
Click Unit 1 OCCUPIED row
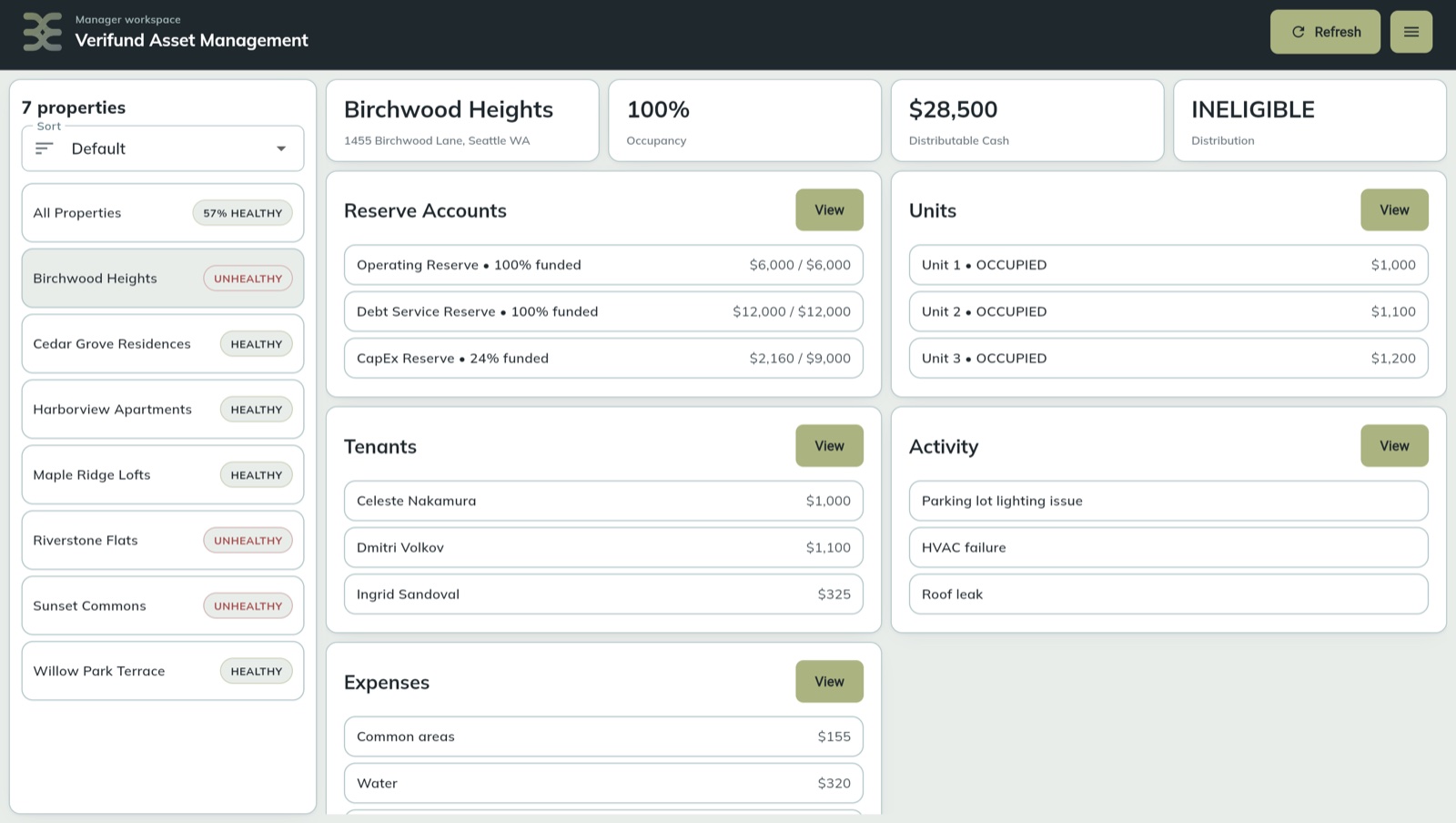click(1168, 265)
